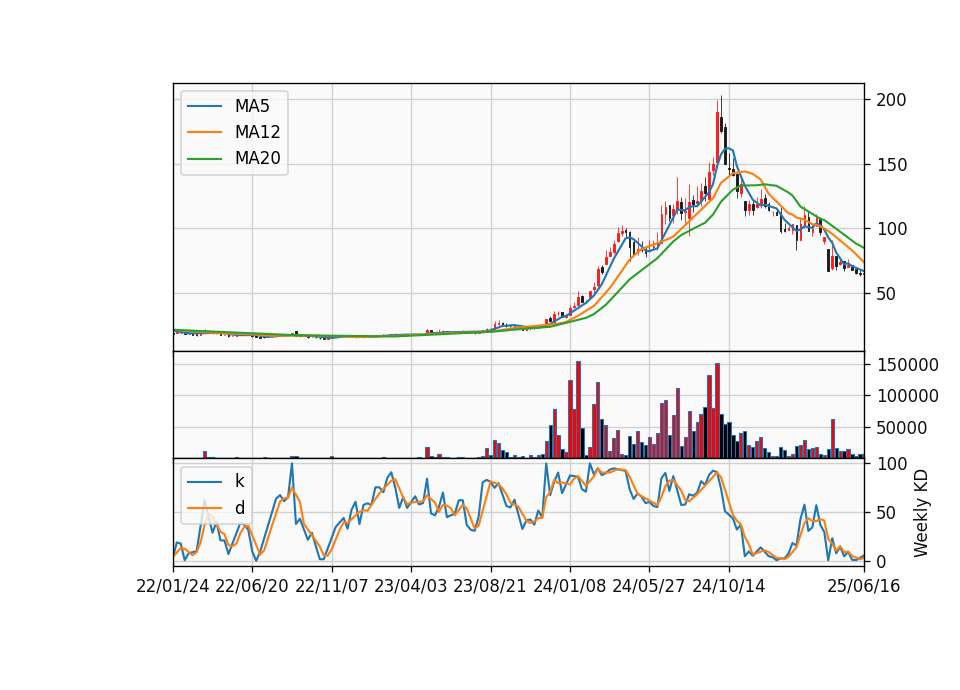Click the blue MA5 legend line sample
Image resolution: width=960 pixels, height=690 pixels.
pyautogui.click(x=204, y=107)
